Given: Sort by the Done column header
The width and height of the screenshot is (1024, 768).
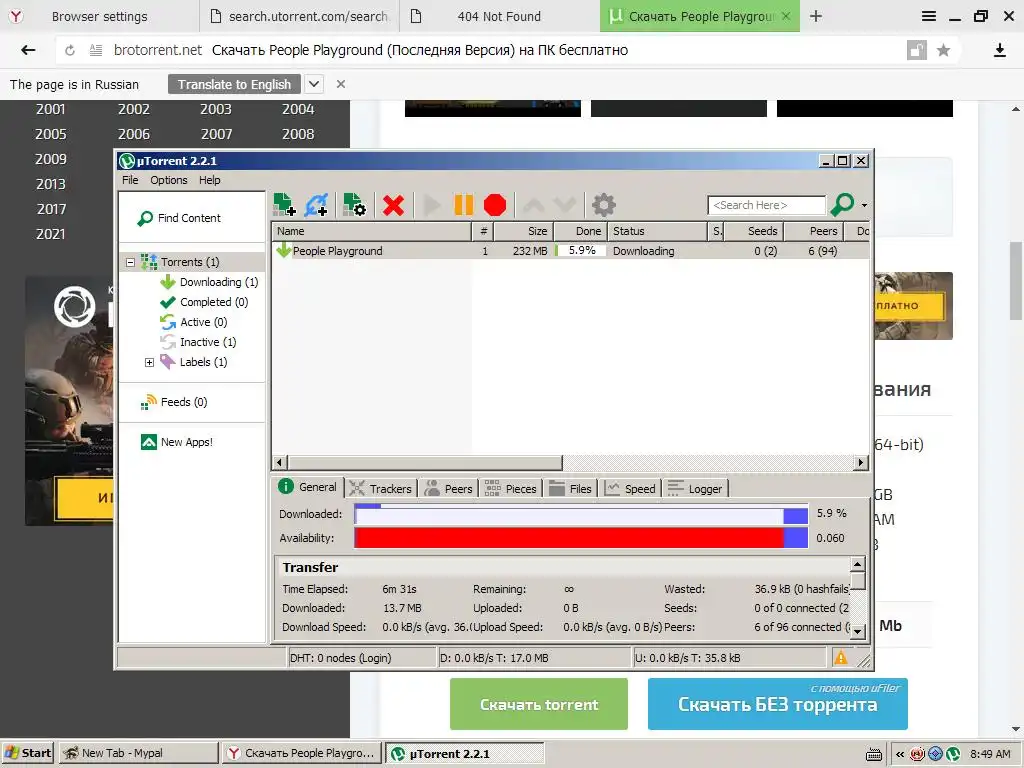Looking at the screenshot, I should [580, 231].
